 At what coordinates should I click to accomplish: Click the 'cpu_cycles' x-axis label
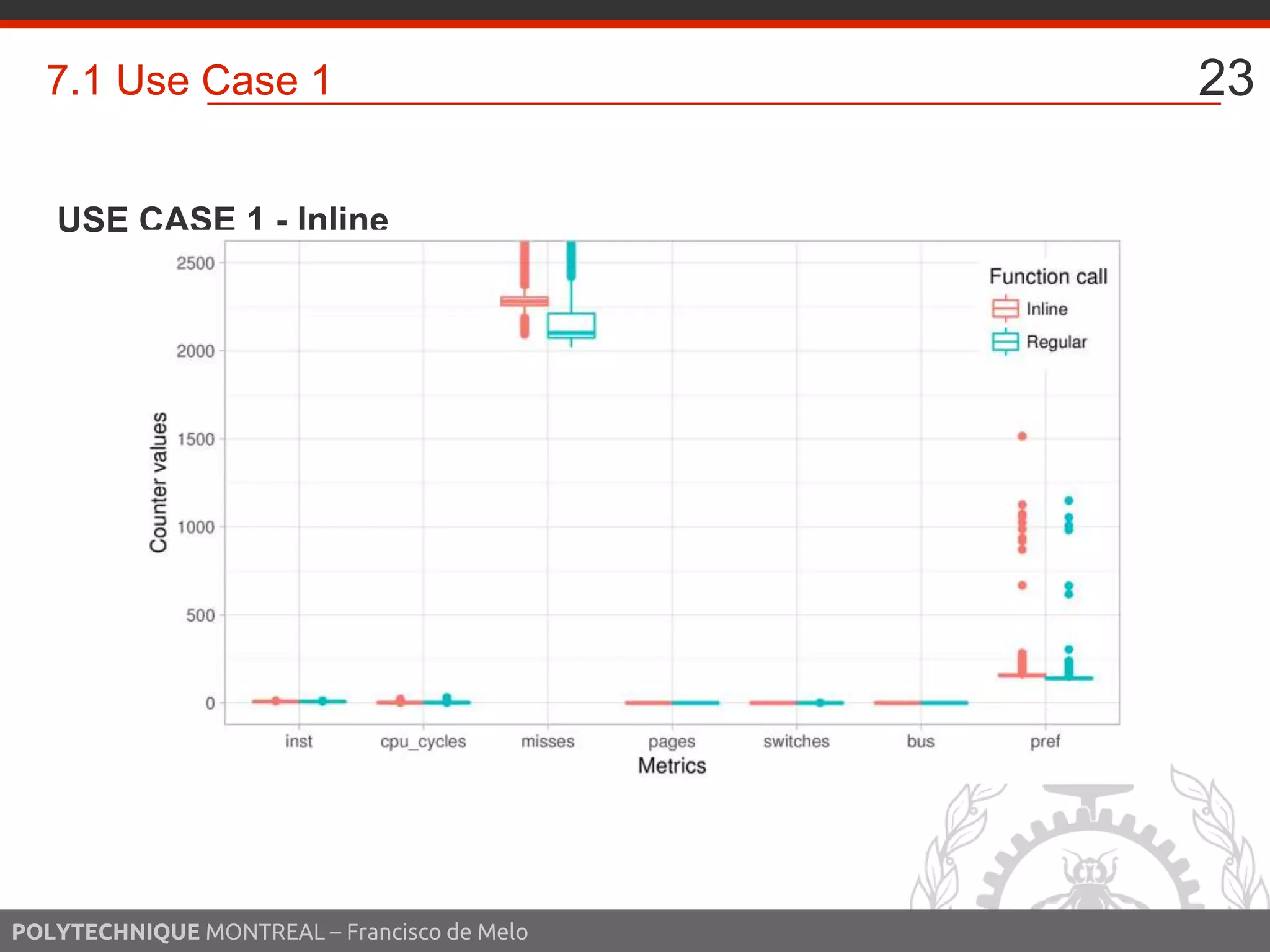(x=424, y=742)
